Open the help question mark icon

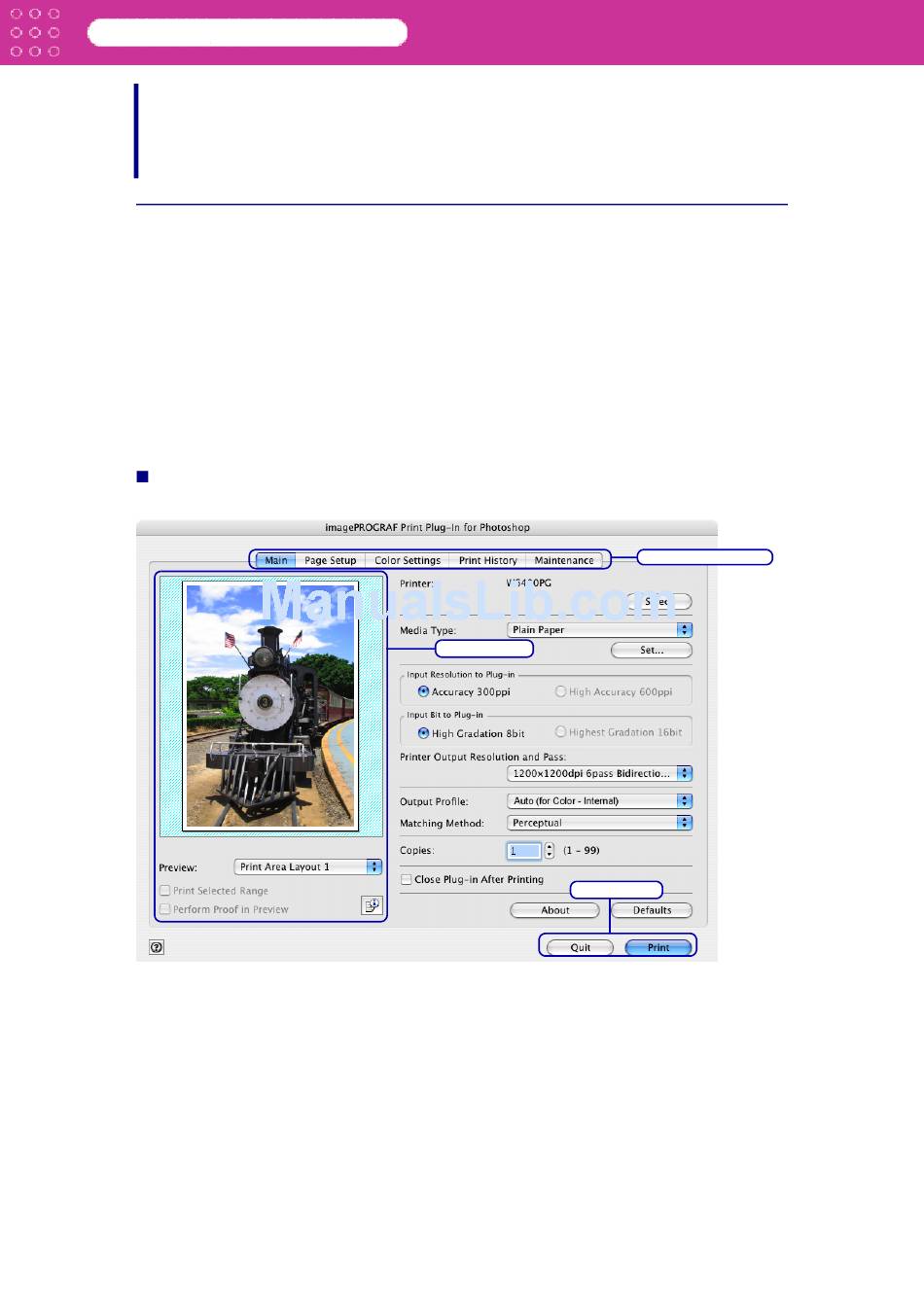click(x=157, y=947)
